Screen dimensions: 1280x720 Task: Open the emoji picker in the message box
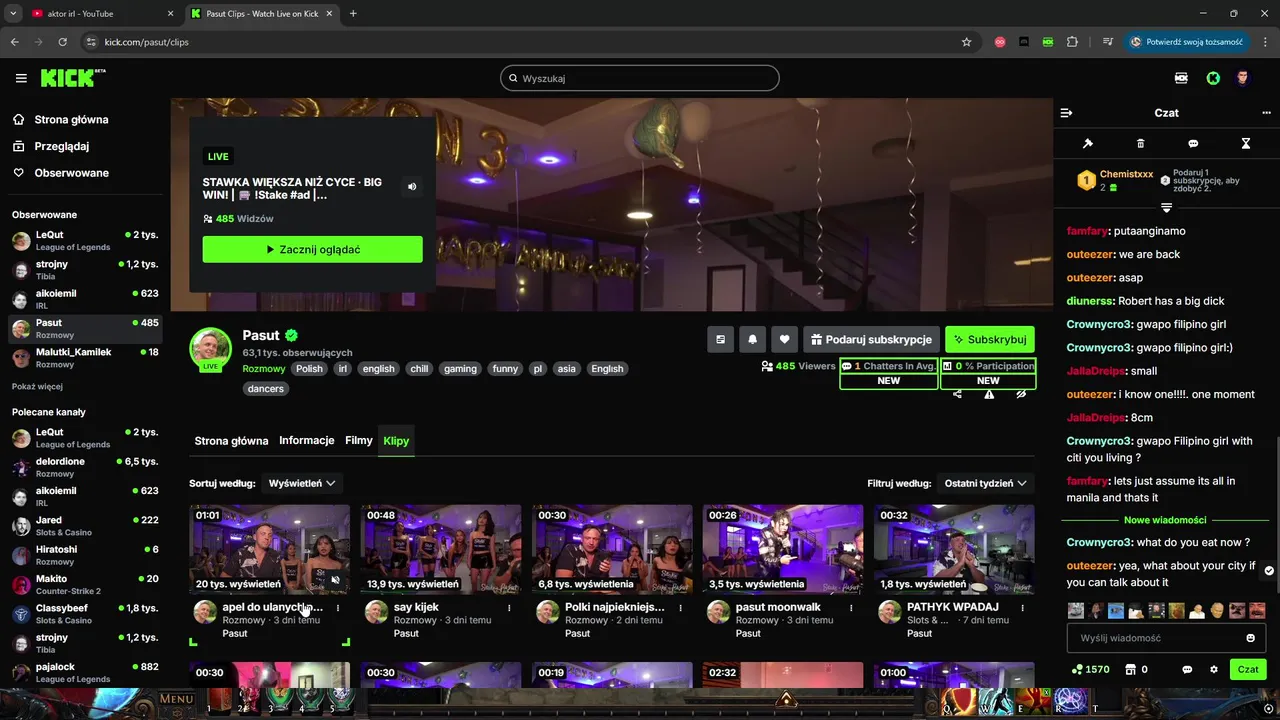pos(1250,638)
